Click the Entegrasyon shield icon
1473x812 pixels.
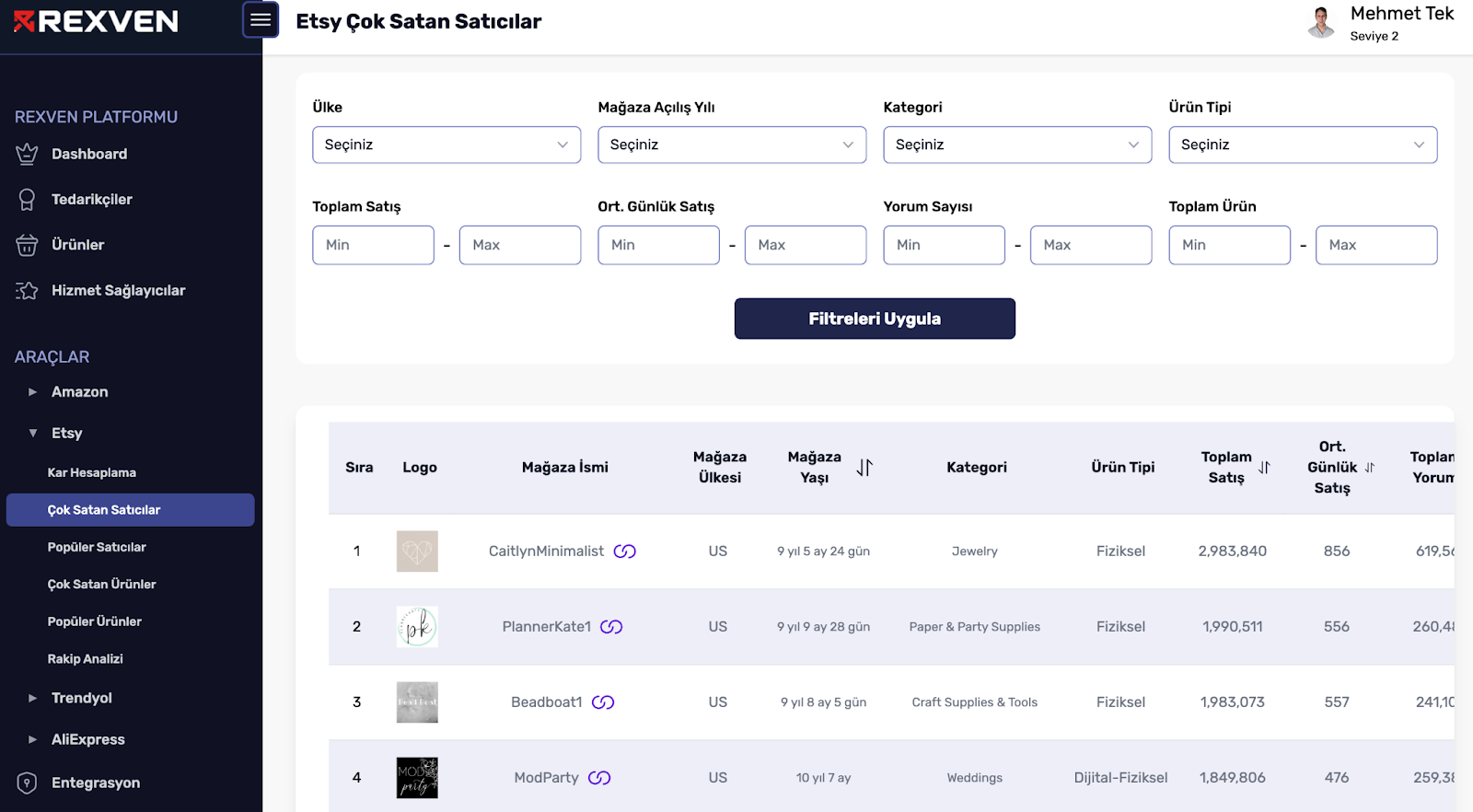coord(27,783)
